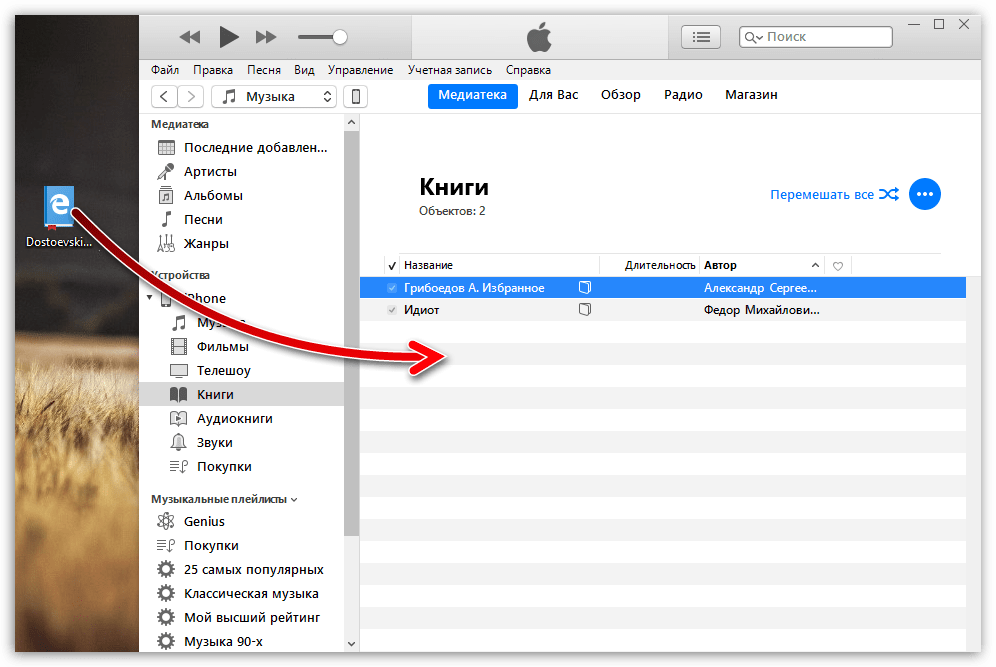The height and width of the screenshot is (667, 996).
Task: Click book icon in Грибоедов row
Action: point(585,288)
